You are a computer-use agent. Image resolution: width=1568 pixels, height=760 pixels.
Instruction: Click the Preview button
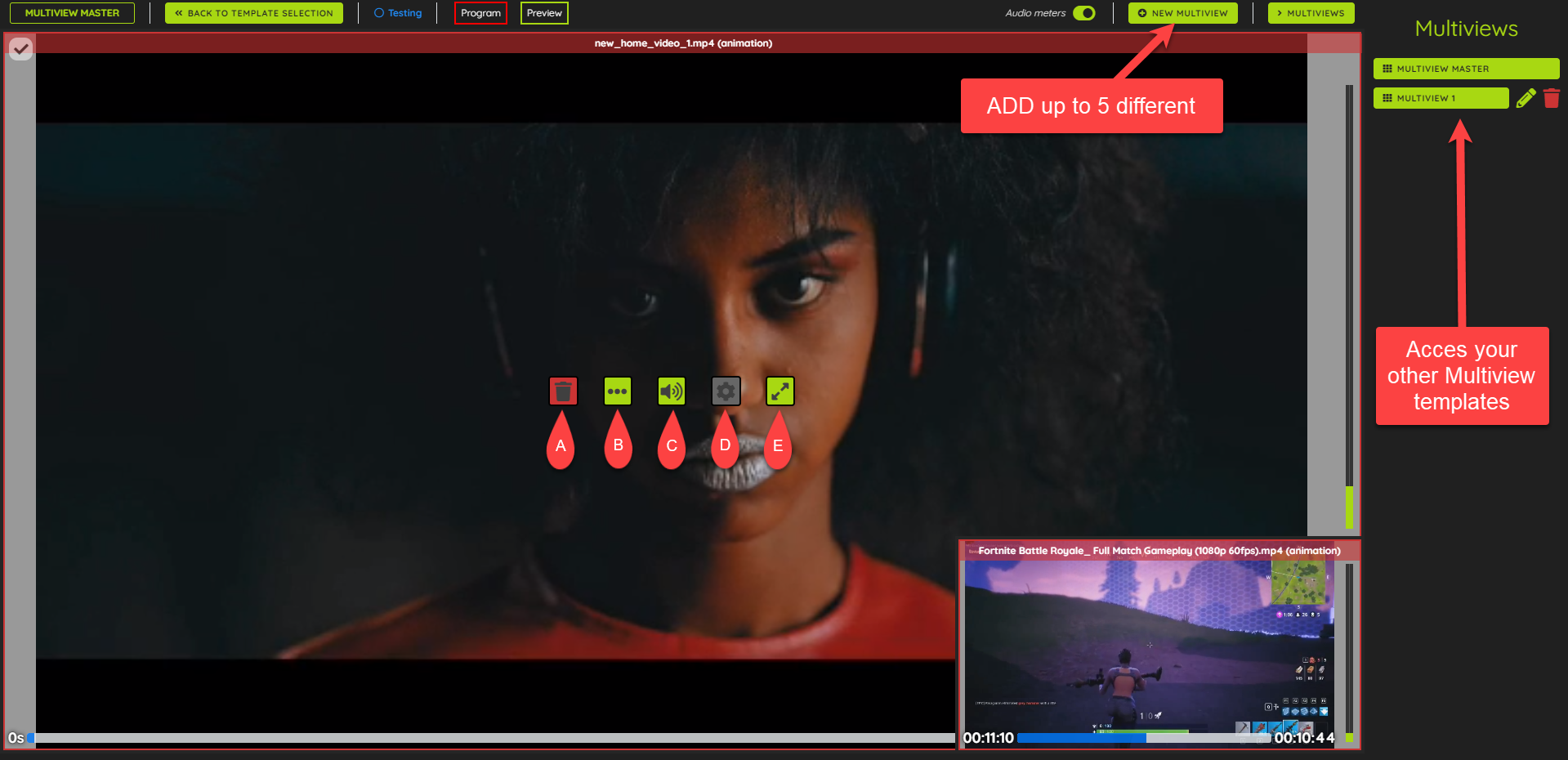click(544, 13)
